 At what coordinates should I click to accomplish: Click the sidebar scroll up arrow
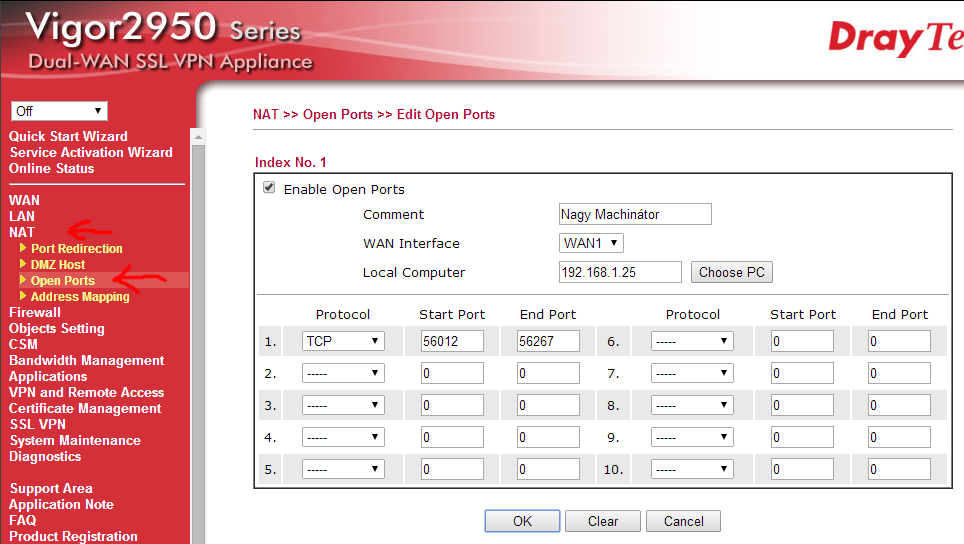pos(197,137)
